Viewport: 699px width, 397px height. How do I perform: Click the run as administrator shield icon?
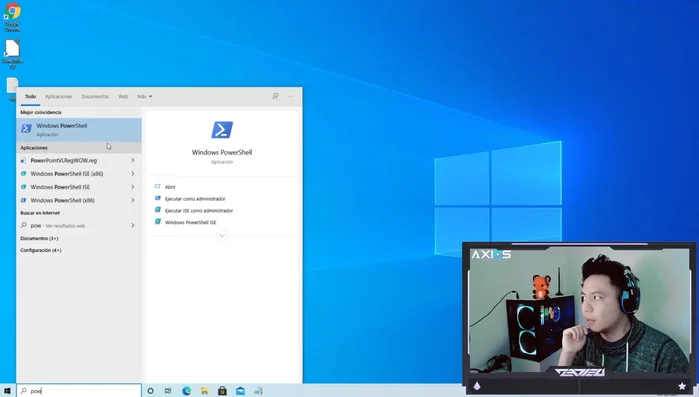[x=157, y=198]
